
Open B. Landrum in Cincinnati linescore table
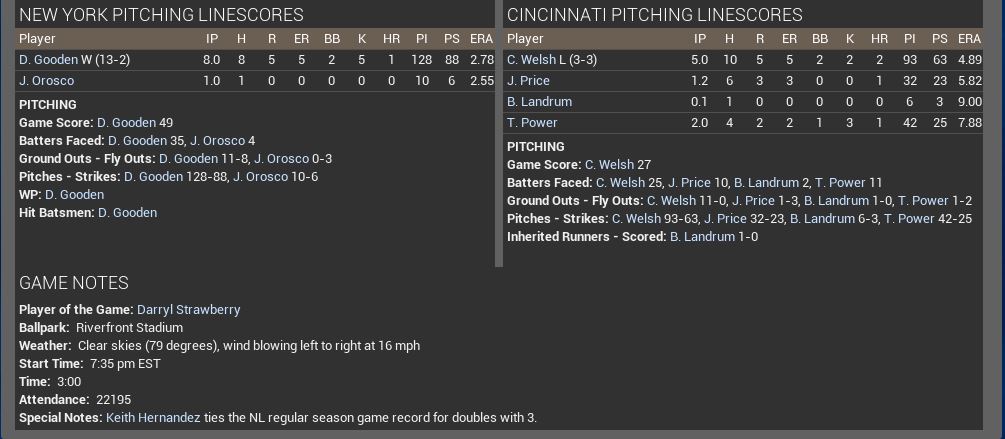[x=539, y=102]
